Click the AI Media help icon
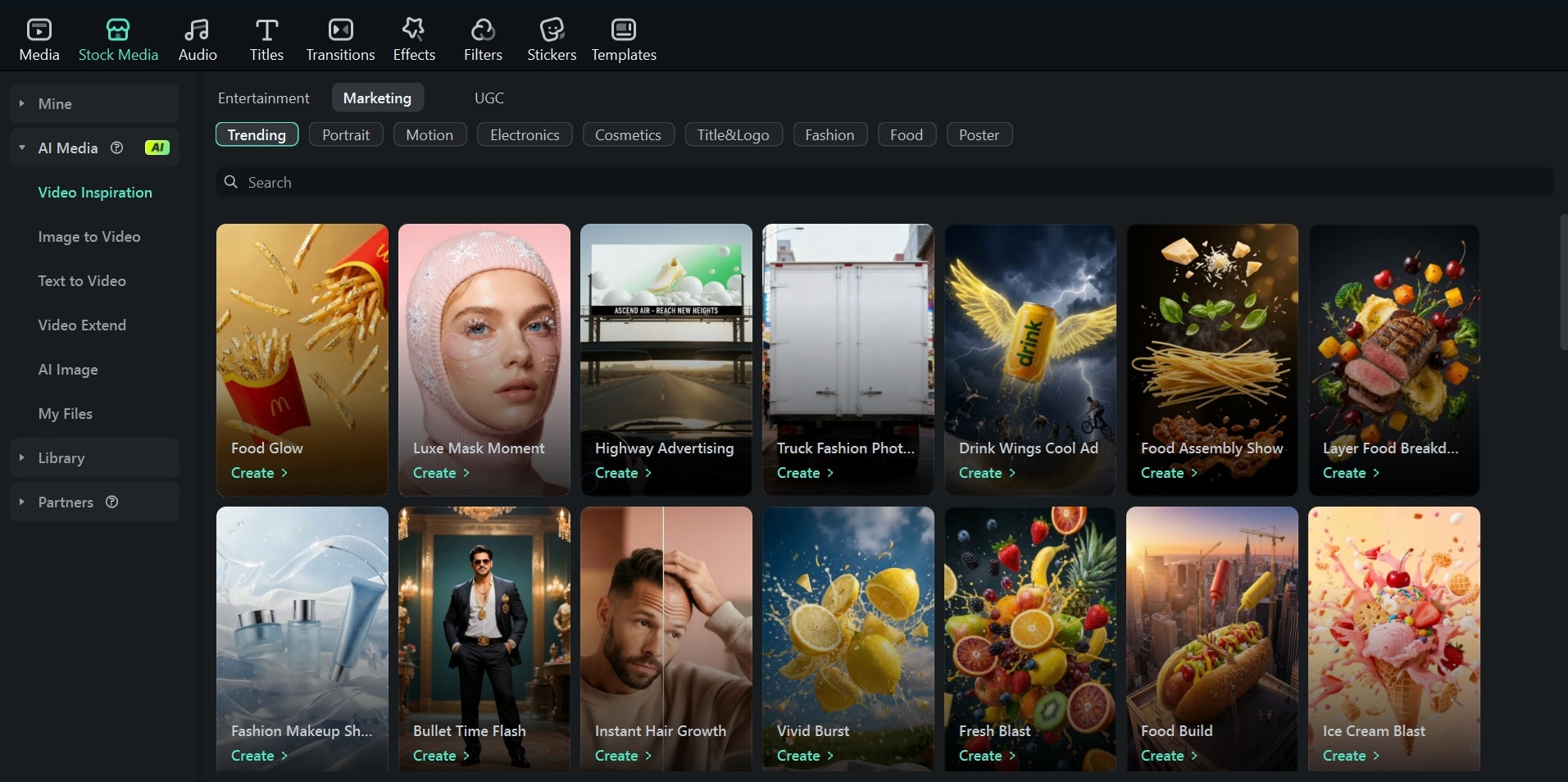This screenshot has height=782, width=1568. (116, 148)
